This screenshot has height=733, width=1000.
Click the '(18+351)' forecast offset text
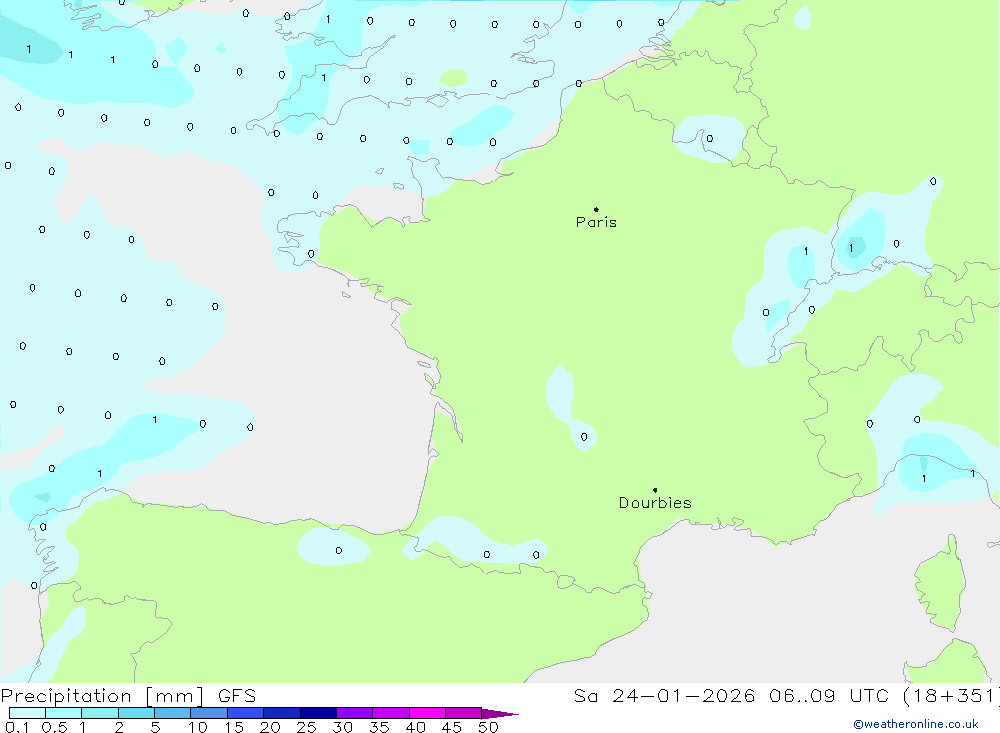pos(951,695)
